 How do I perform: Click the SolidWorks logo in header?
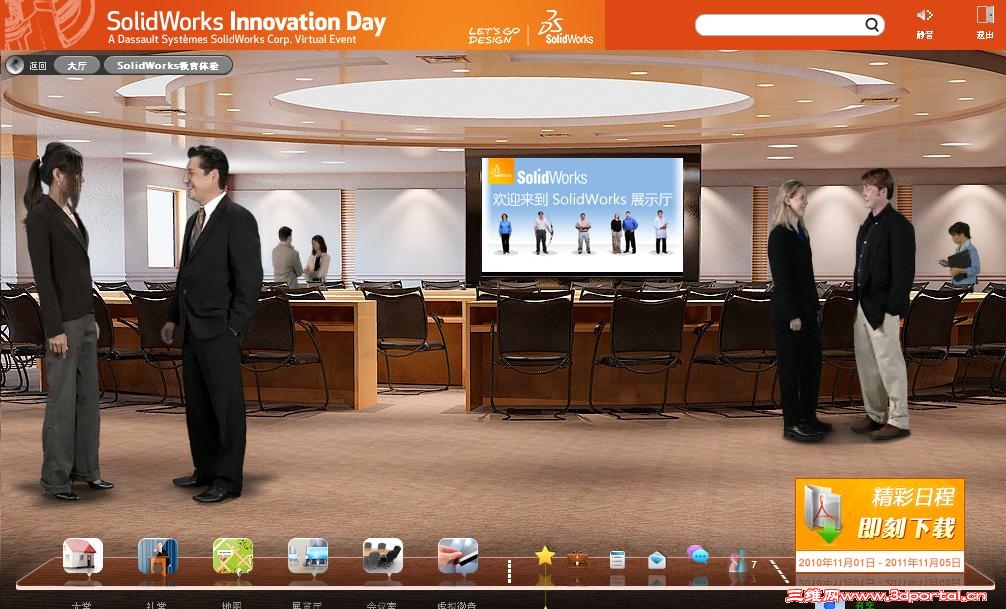click(x=566, y=27)
